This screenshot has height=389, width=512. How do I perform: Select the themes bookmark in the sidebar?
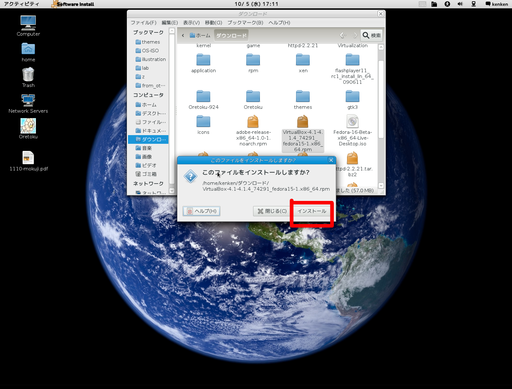tap(148, 42)
